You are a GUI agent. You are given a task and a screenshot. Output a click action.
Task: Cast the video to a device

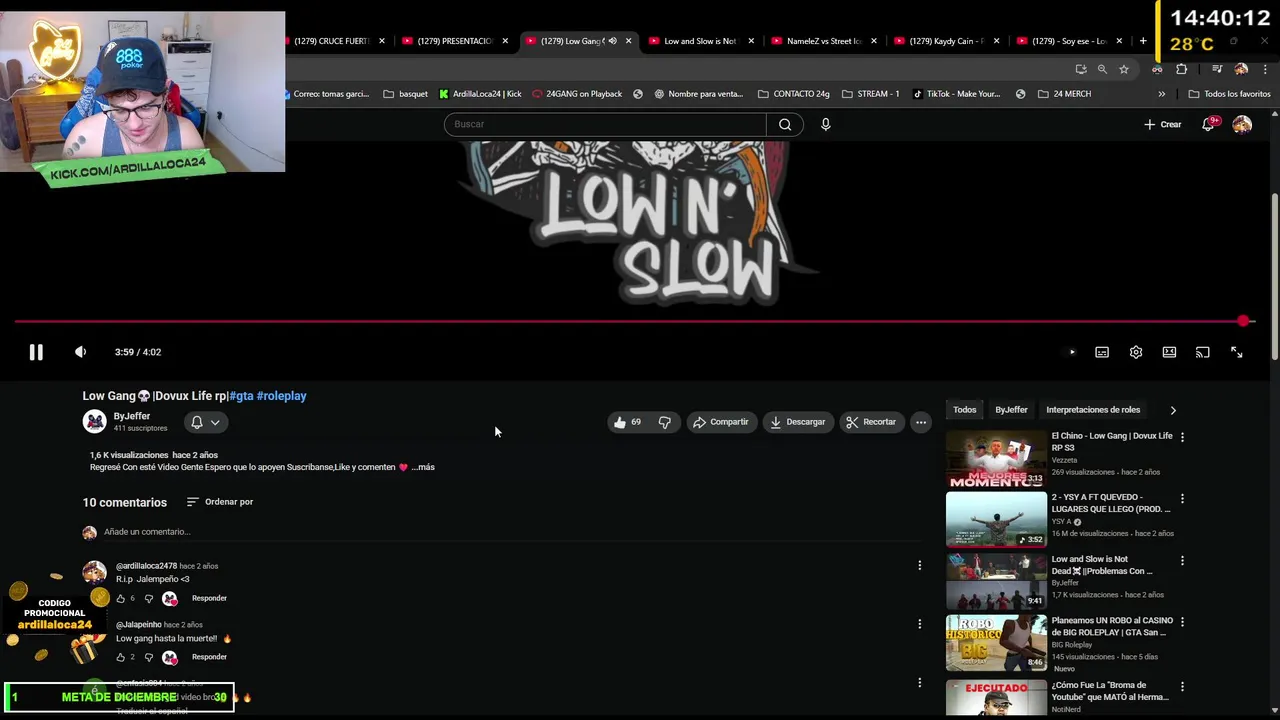point(1203,352)
